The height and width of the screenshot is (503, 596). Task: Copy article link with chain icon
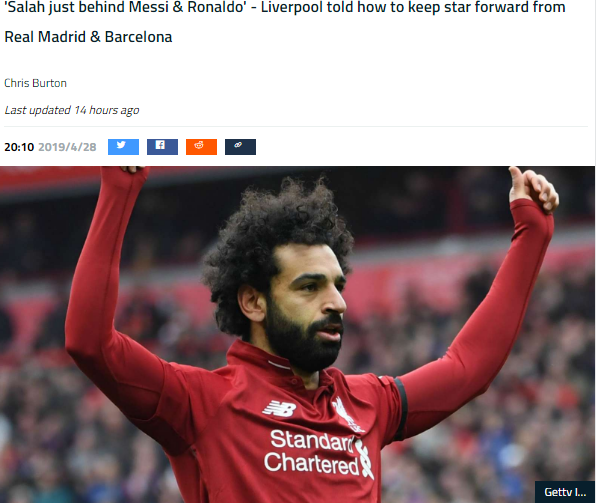[240, 147]
